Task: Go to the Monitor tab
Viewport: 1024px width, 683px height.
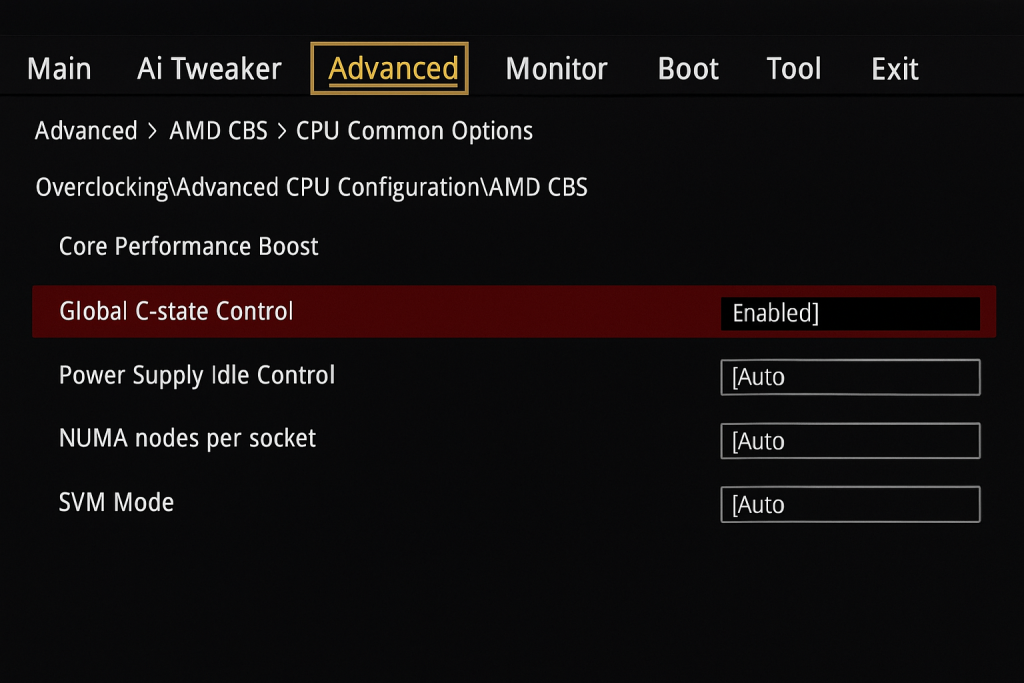Action: pyautogui.click(x=556, y=69)
